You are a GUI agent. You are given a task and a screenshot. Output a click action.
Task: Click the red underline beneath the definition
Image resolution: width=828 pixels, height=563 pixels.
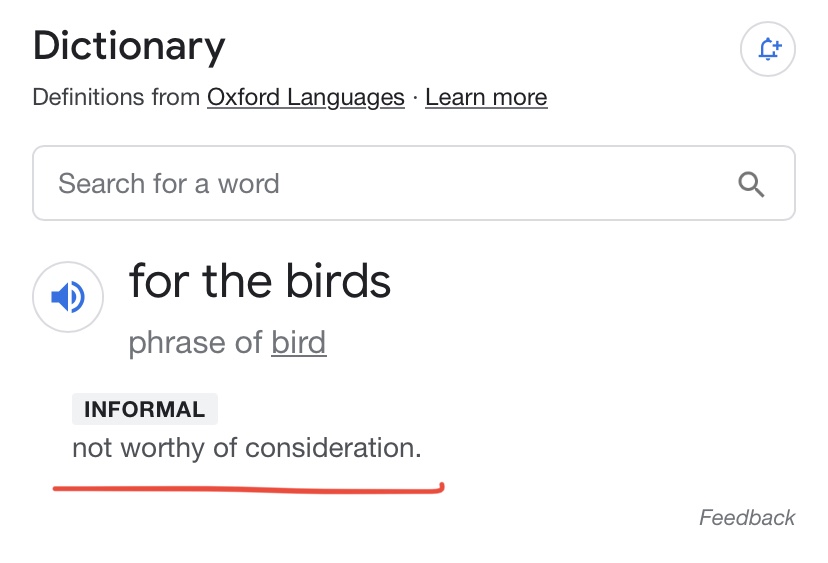(247, 489)
